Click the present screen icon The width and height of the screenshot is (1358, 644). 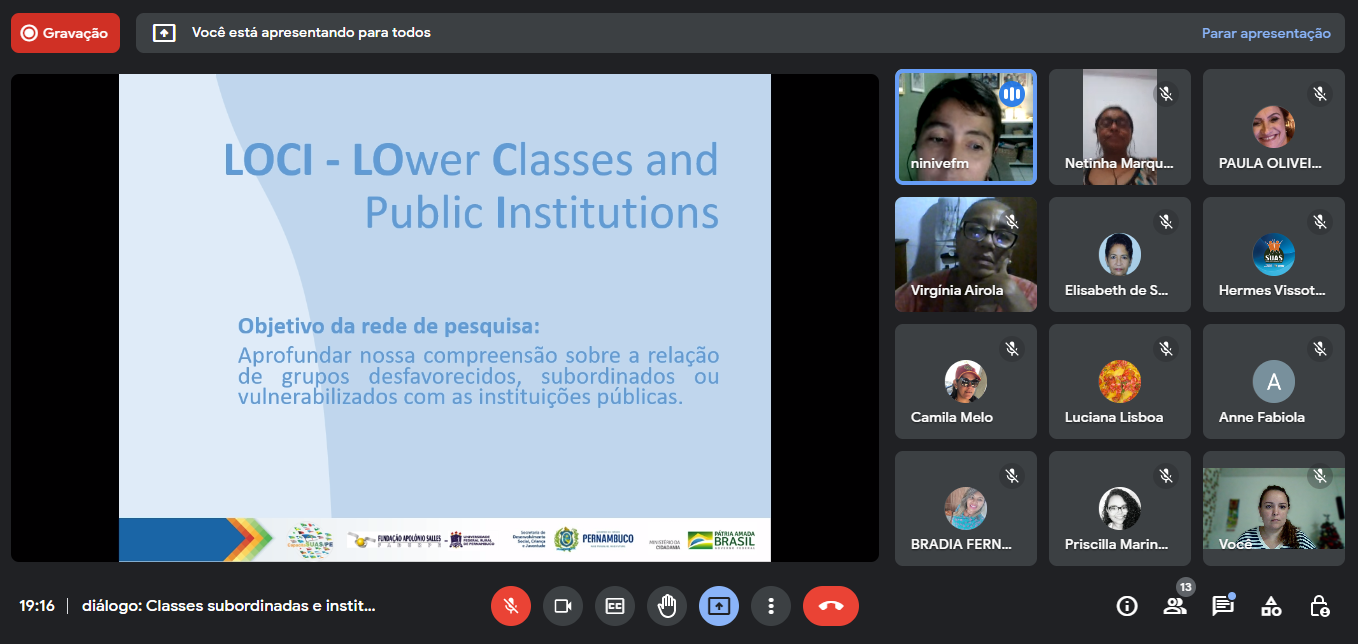(719, 606)
